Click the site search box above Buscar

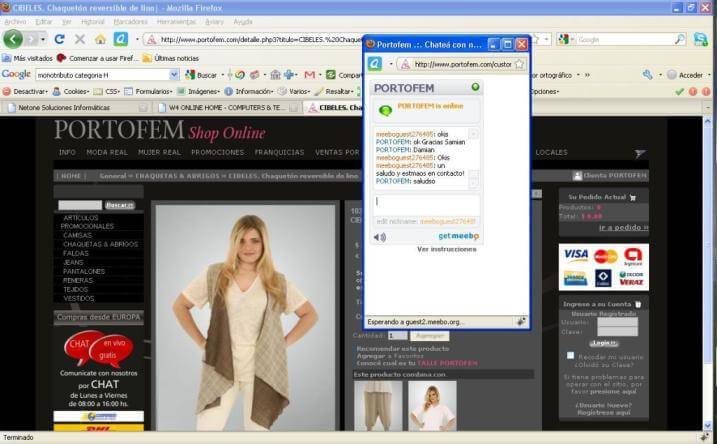80,205
